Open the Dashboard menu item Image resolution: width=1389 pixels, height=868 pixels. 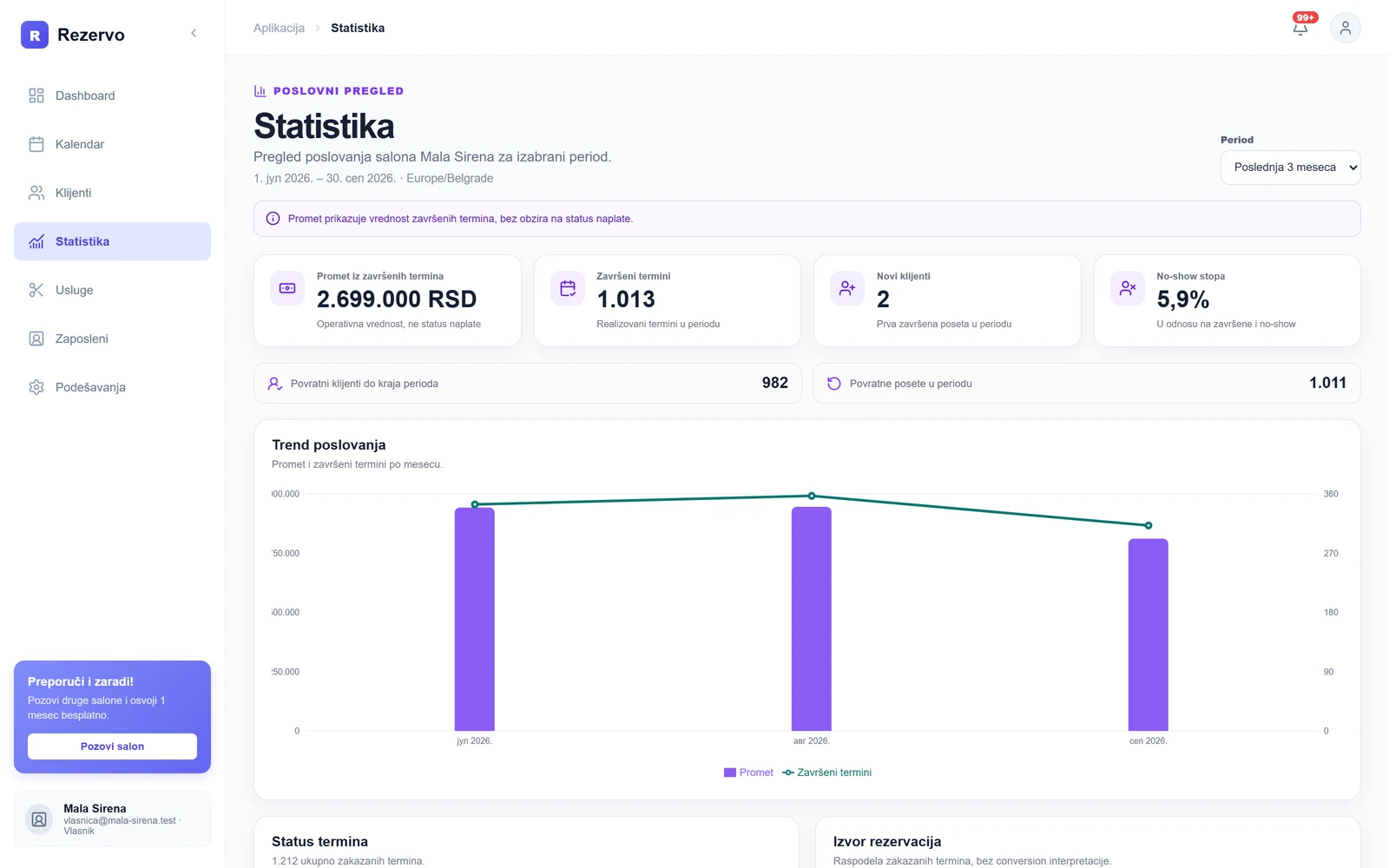coord(112,95)
